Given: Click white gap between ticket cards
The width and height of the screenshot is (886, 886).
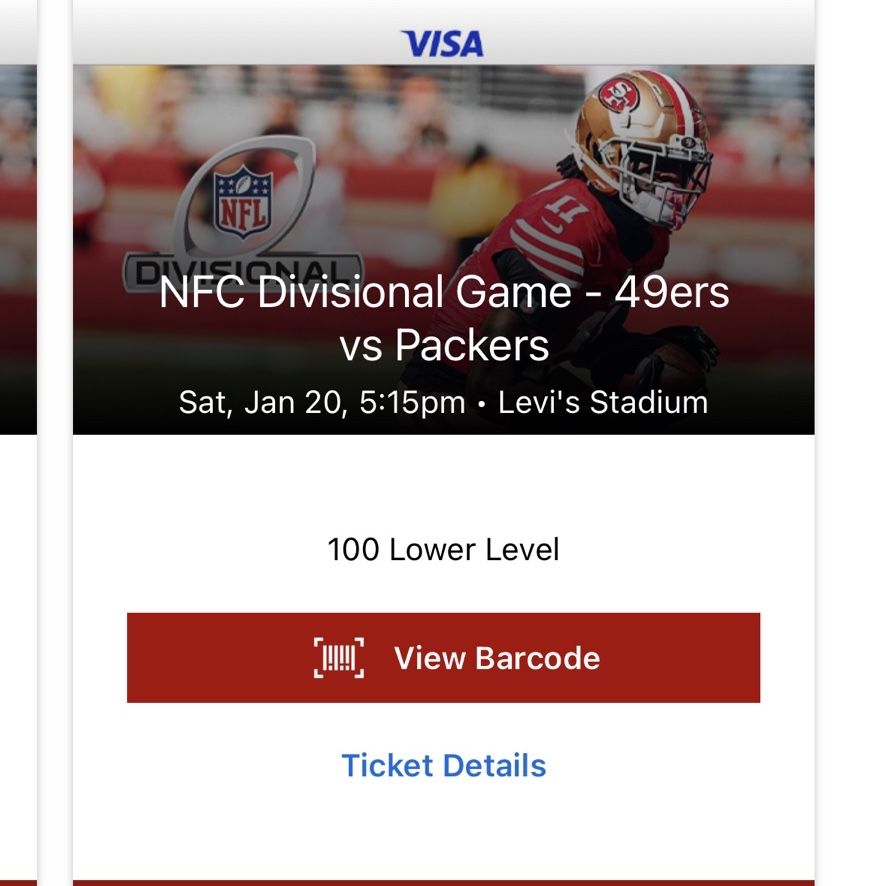Looking at the screenshot, I should pyautogui.click(x=55, y=443).
